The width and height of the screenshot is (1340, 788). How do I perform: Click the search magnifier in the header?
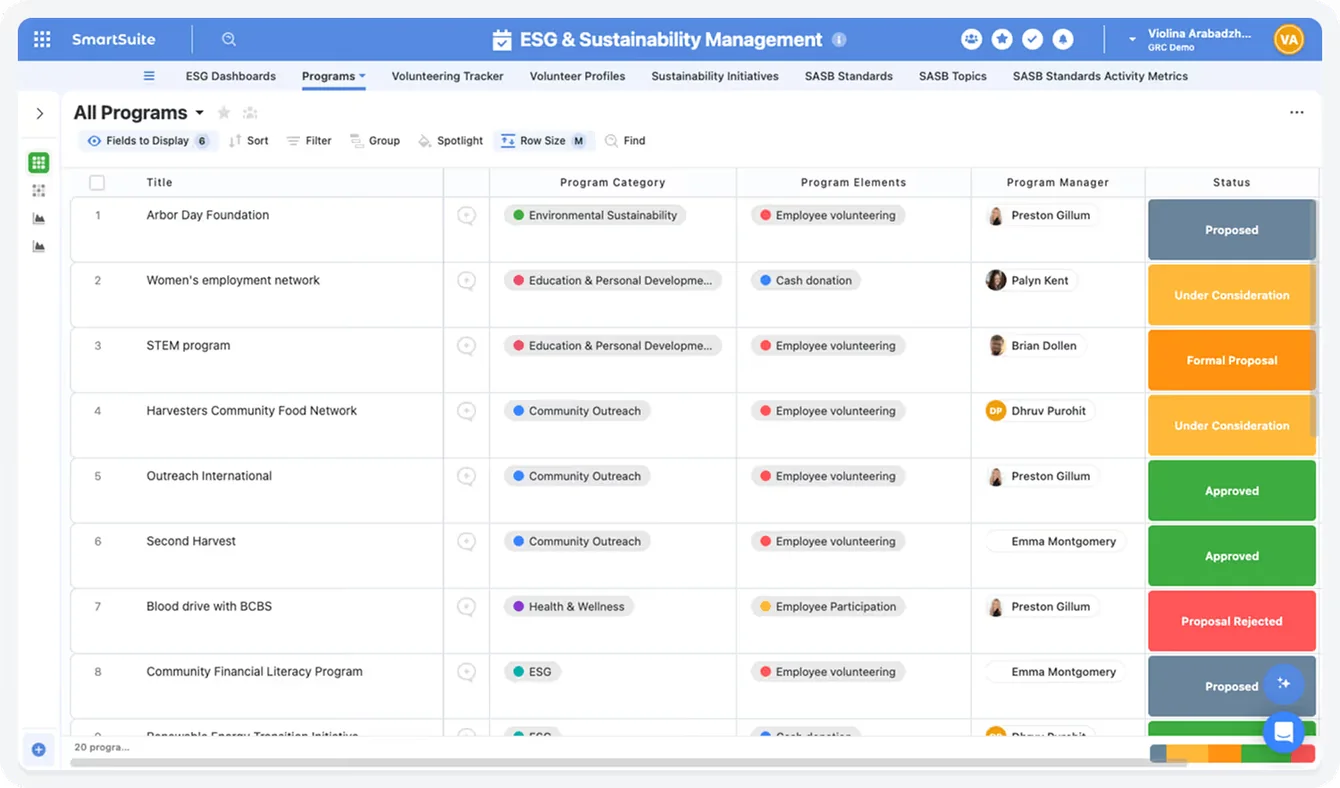[229, 39]
